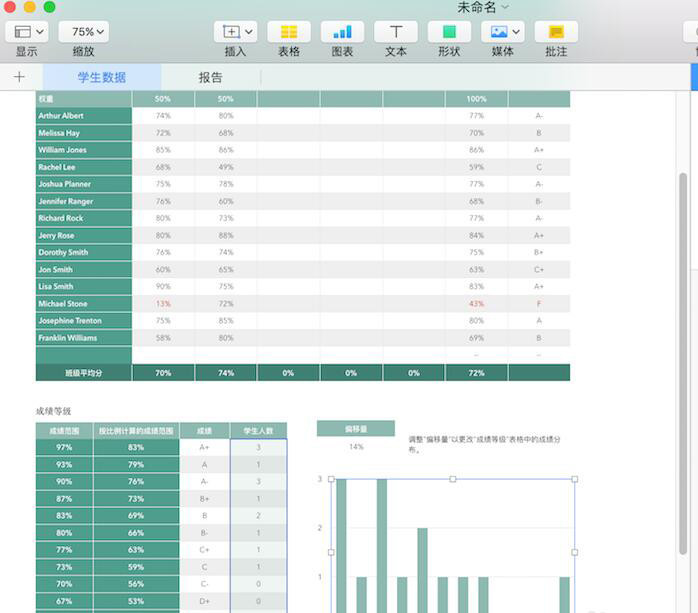Click the 100% weight header cell
The image size is (698, 613).
(x=476, y=99)
